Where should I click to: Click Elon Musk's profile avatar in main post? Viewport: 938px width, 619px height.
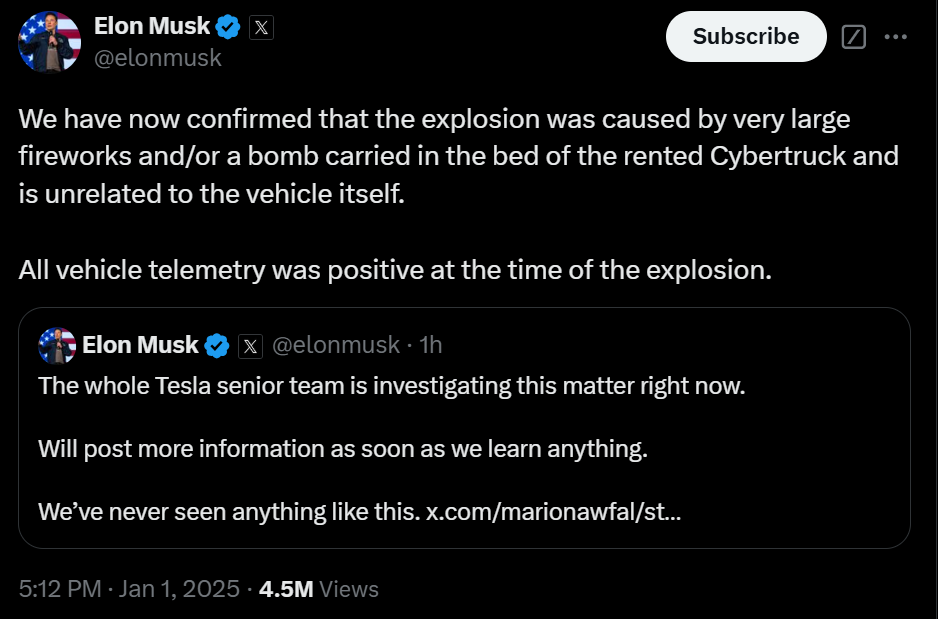50,41
